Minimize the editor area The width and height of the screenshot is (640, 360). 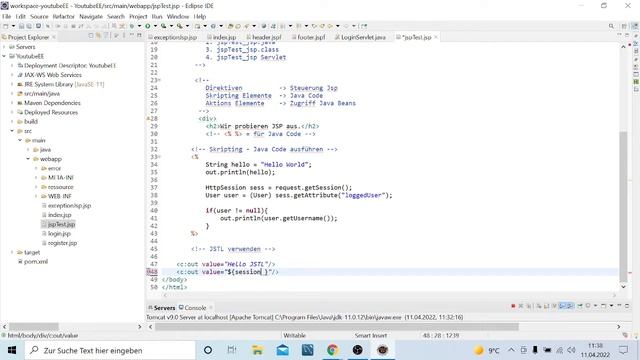coord(619,36)
